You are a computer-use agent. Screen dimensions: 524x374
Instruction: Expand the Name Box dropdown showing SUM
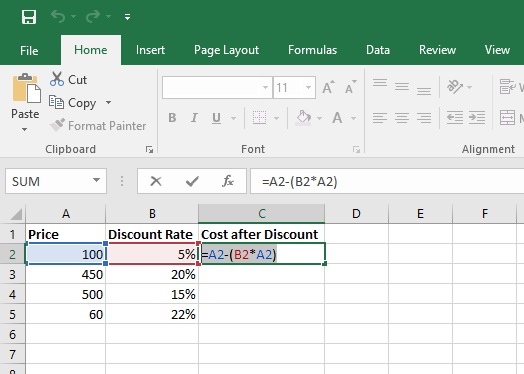(96, 180)
